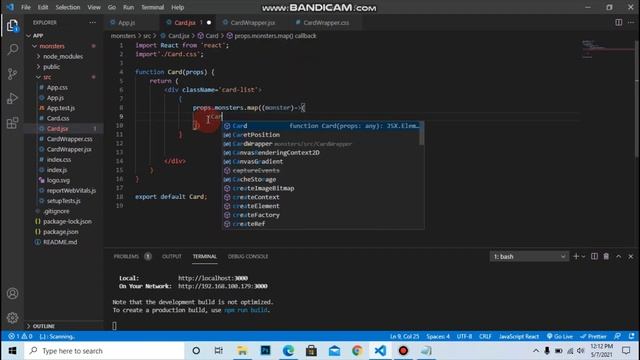Switch to the OUTPUT panel tab
The image size is (640, 360).
tap(171, 256)
